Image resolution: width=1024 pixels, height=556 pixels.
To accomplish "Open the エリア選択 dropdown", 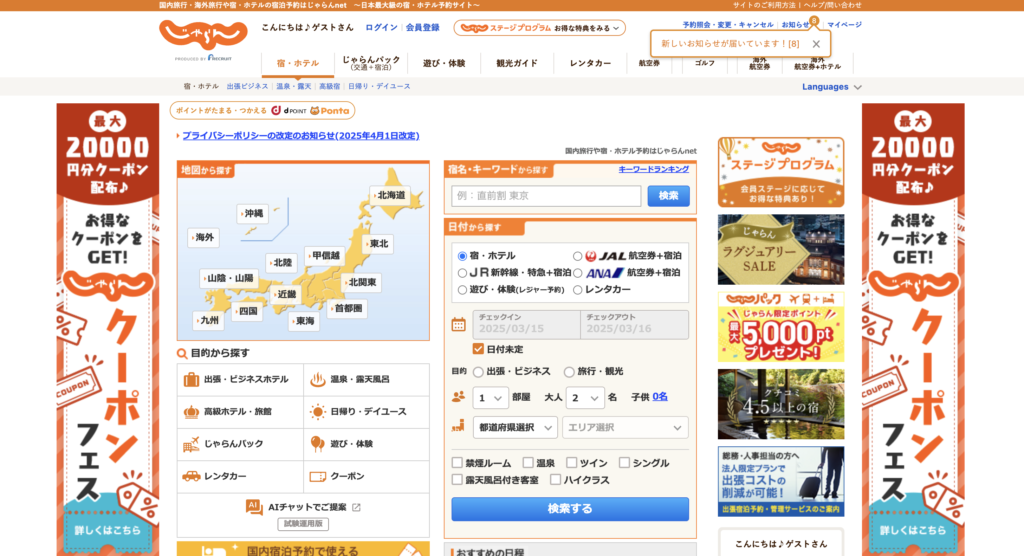I will point(625,427).
